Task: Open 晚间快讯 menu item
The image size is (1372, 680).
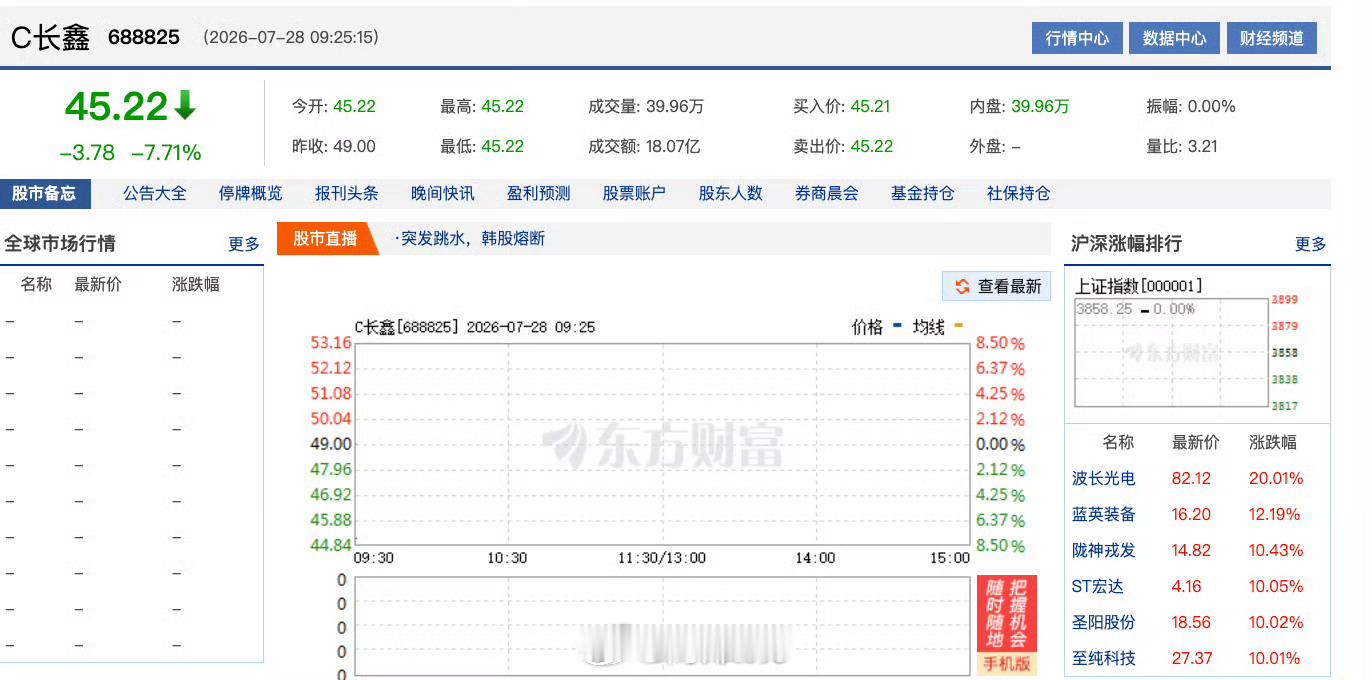Action: click(x=443, y=193)
